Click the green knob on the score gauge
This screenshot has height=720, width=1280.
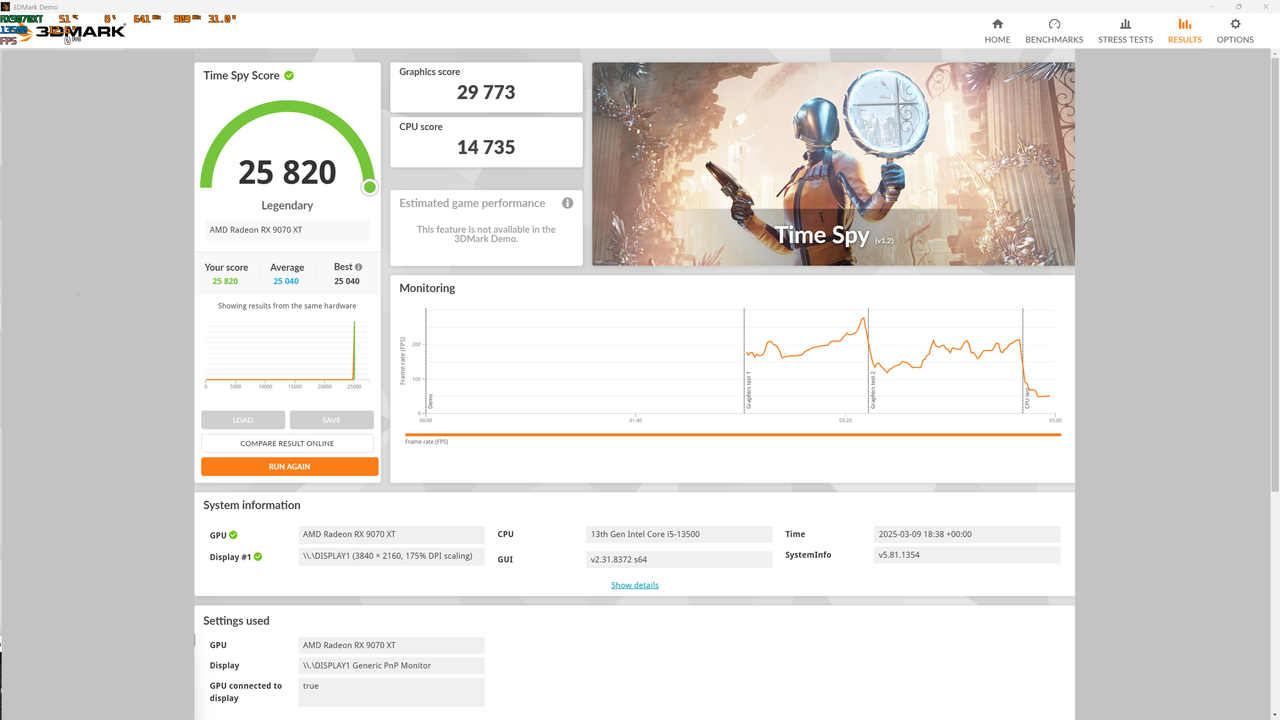tap(369, 187)
